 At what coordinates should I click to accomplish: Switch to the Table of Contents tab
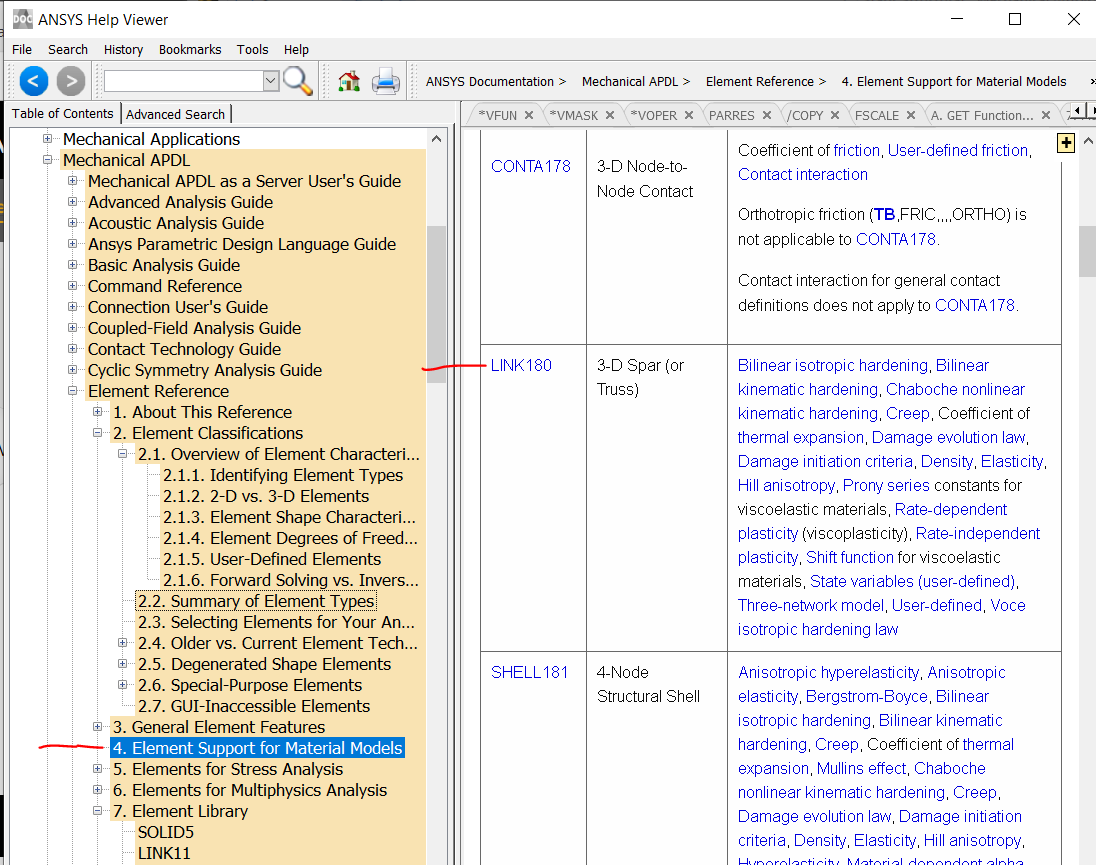click(62, 113)
